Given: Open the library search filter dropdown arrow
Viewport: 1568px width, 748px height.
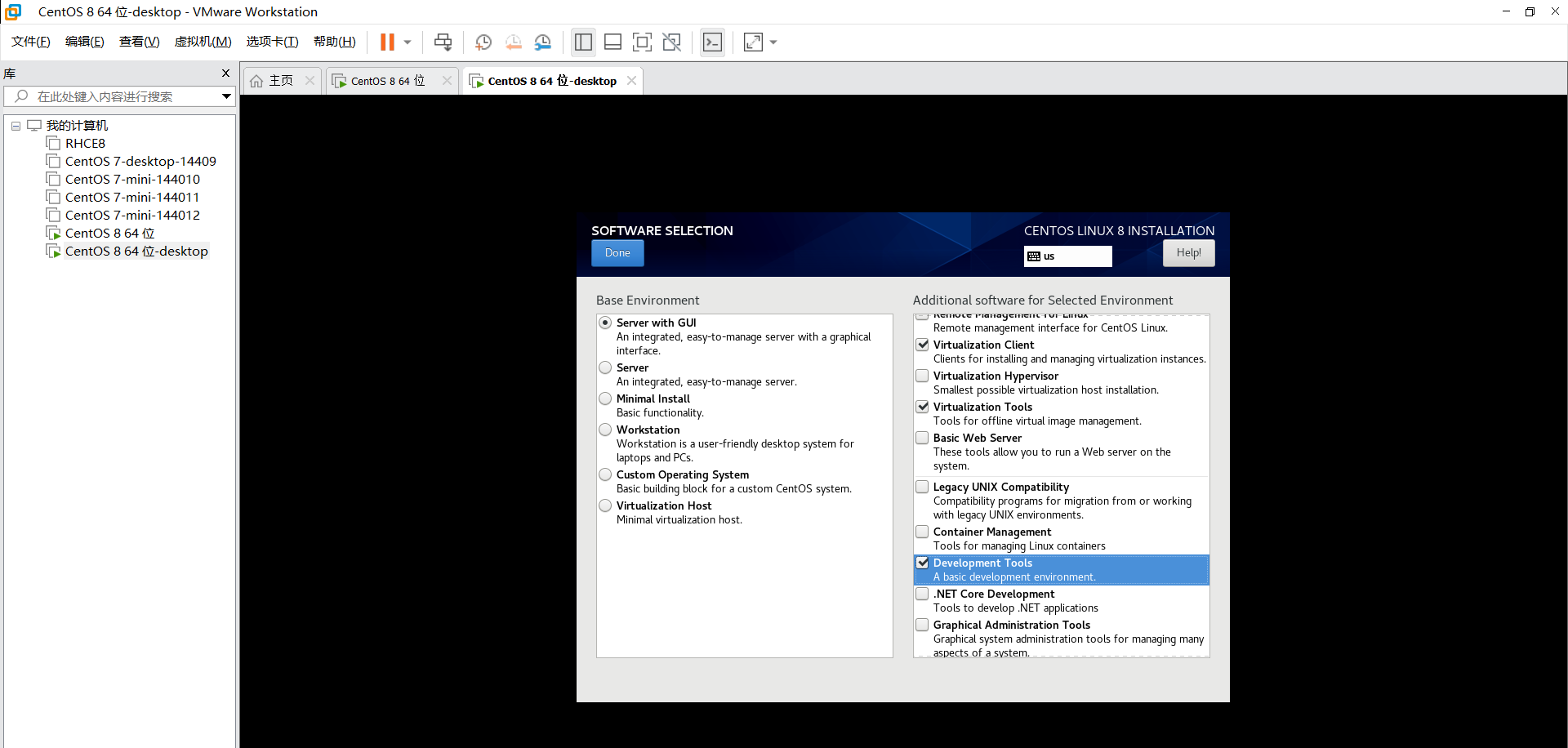Looking at the screenshot, I should [226, 96].
